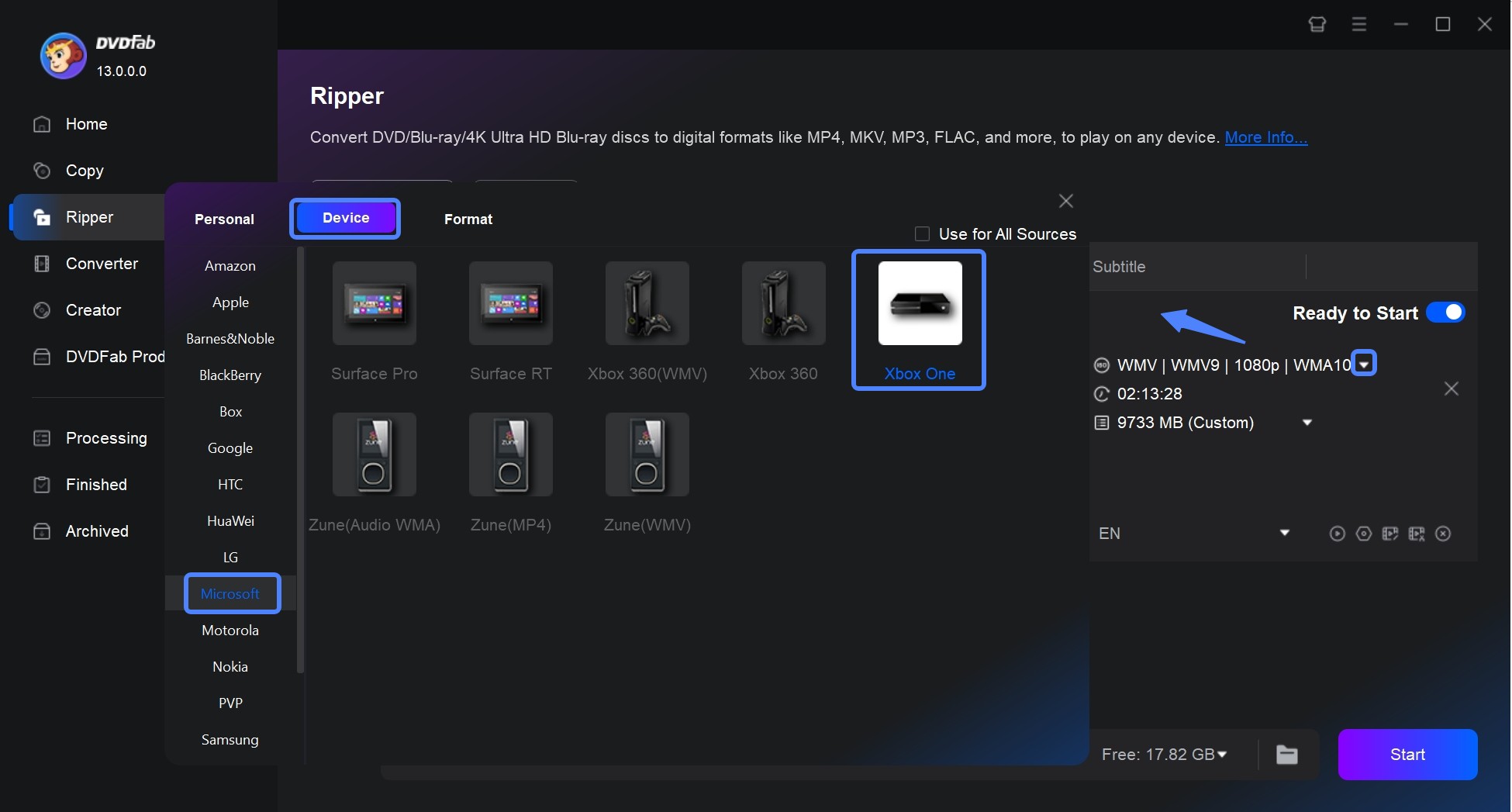Open the Creator module

point(93,310)
